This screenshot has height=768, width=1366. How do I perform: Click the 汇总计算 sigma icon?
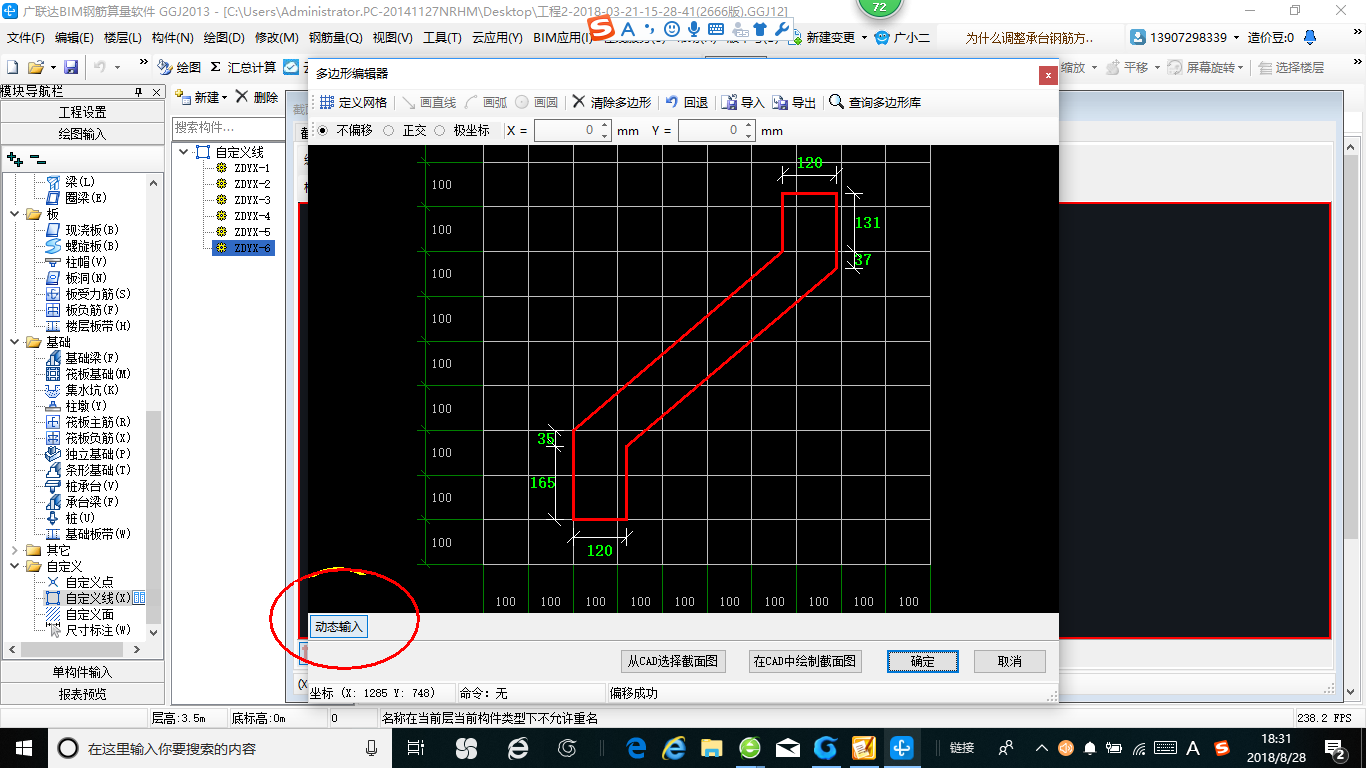(215, 67)
